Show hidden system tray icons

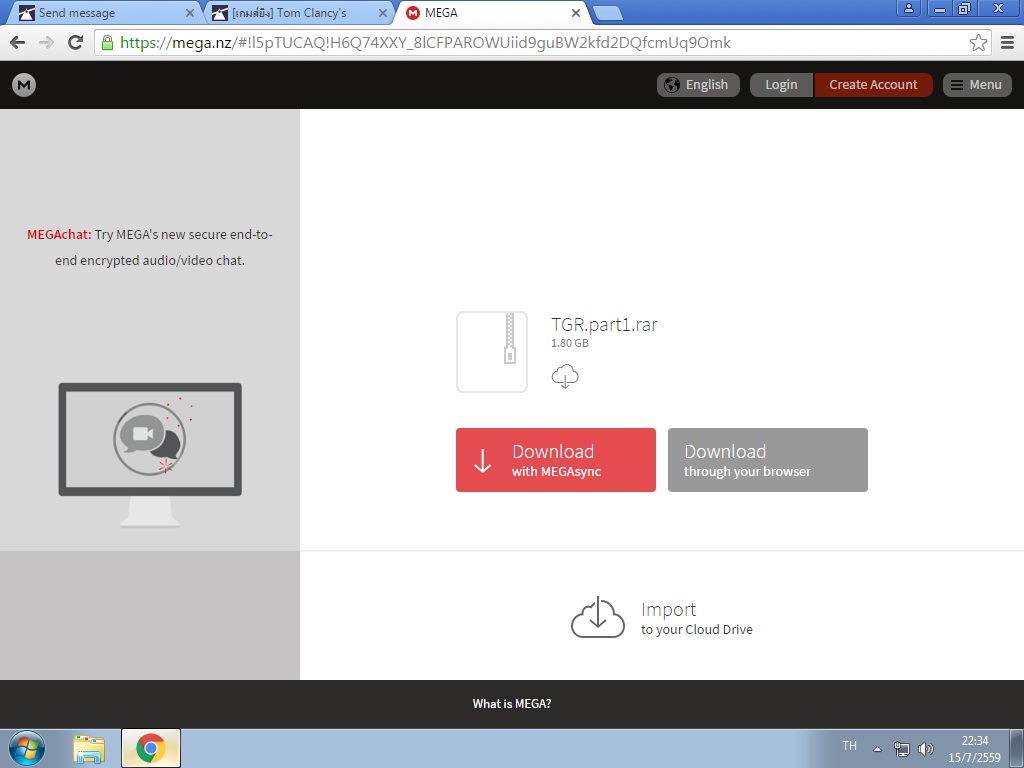click(x=878, y=749)
